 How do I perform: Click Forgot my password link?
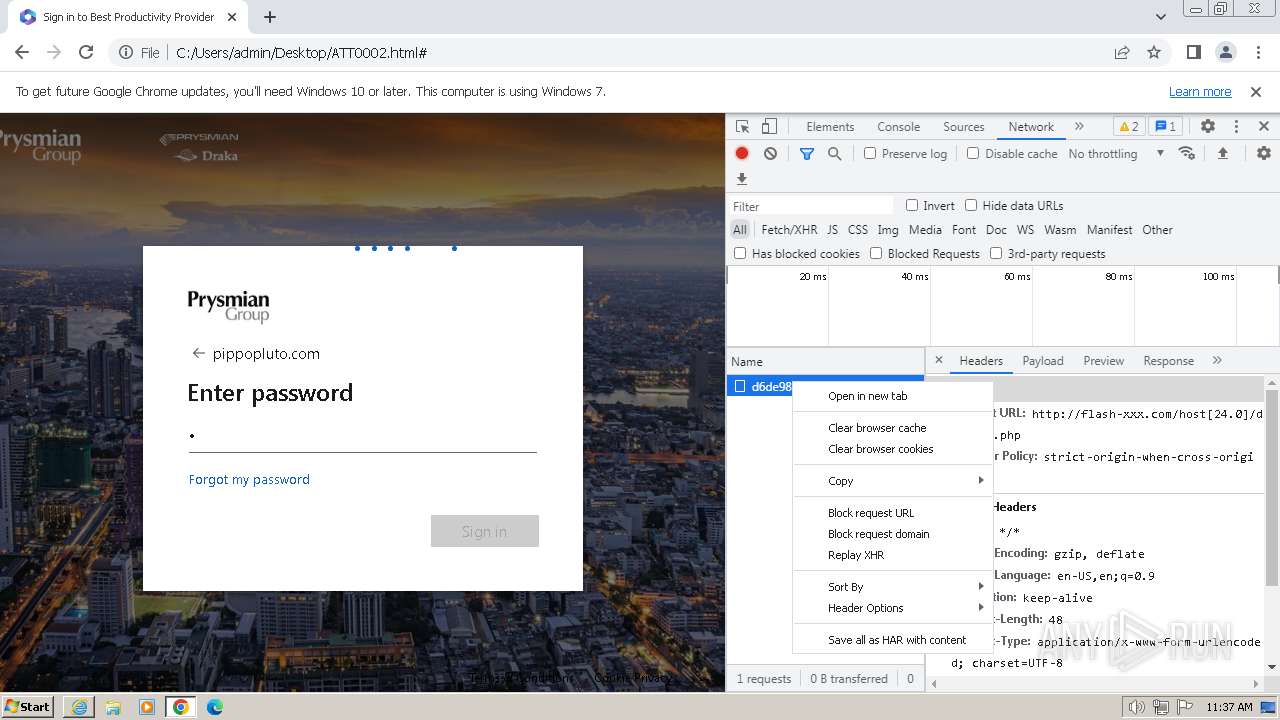[x=249, y=480]
